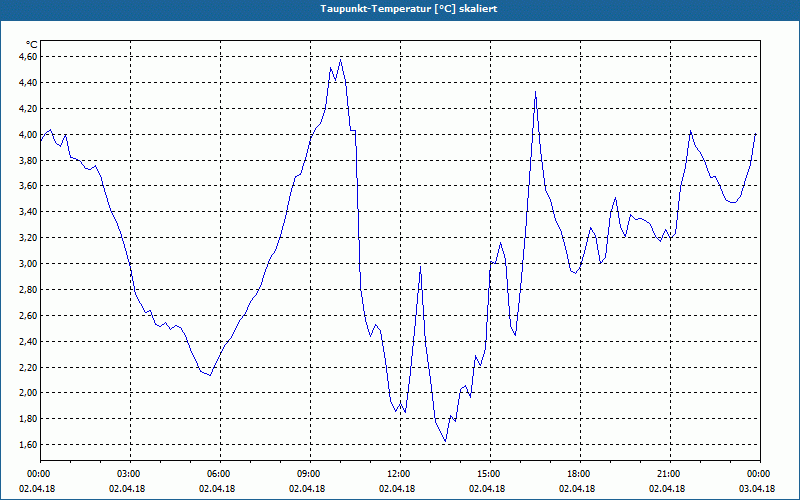Screen dimensions: 800x500
Task: Pick the '15:00' time label
Action: pos(487,474)
